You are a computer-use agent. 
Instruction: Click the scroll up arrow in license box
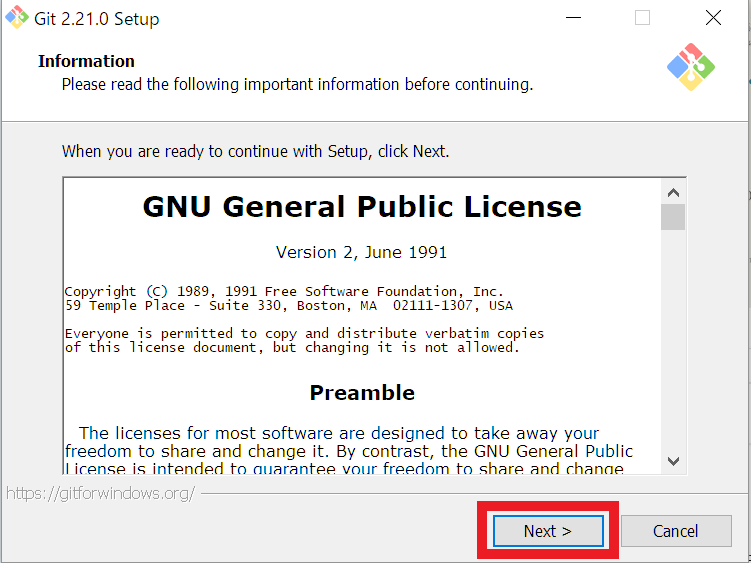[x=673, y=193]
